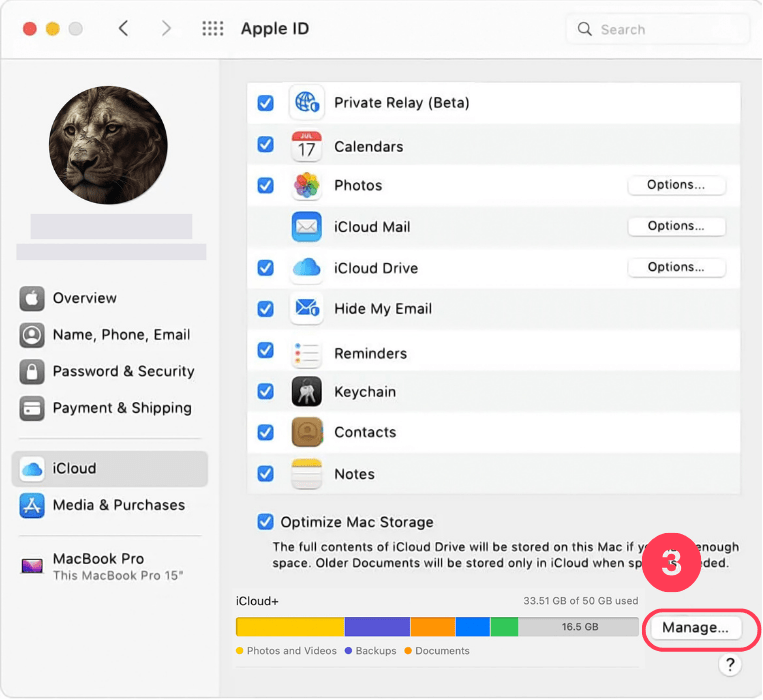This screenshot has width=763, height=700.
Task: Click the Media & Purchases App Store icon
Action: pos(32,505)
